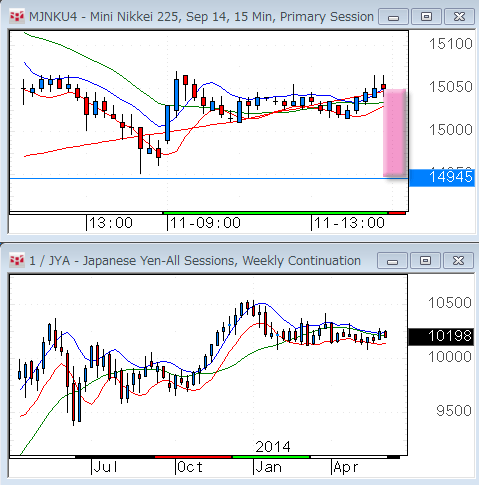Close the Mini Nikkei 225 chart window

459,17
